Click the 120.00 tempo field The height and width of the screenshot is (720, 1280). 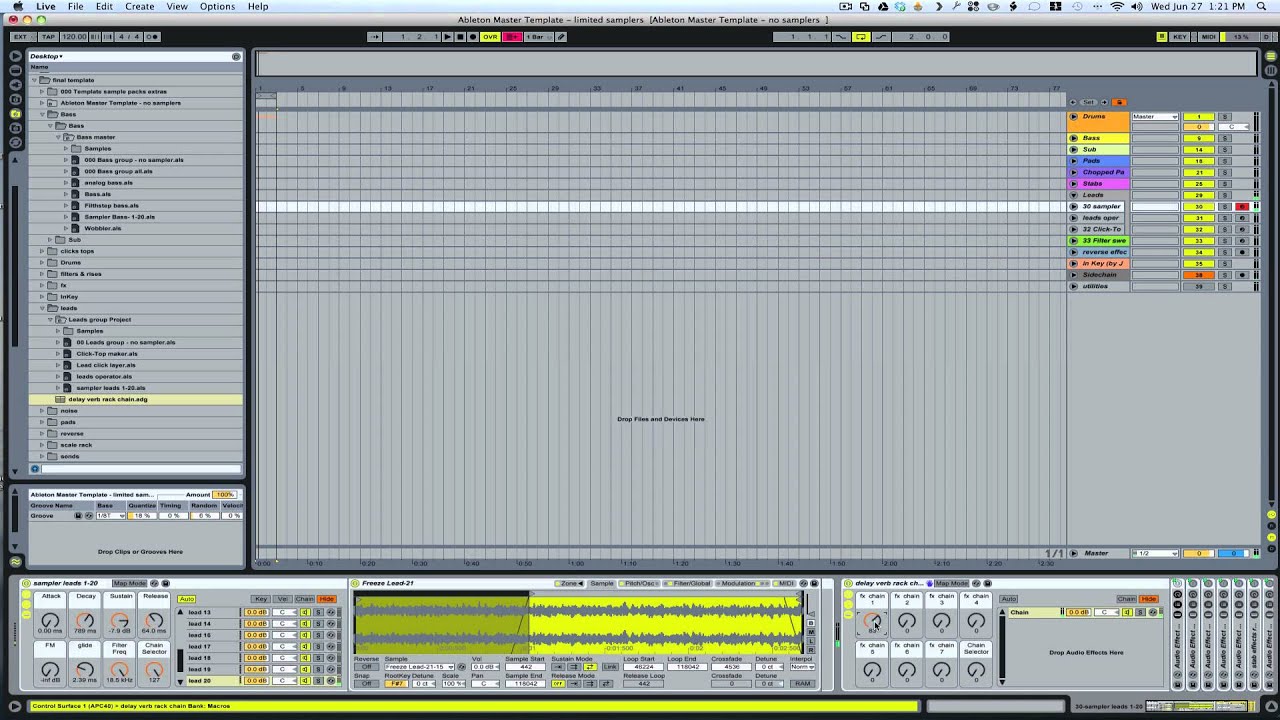tap(74, 37)
